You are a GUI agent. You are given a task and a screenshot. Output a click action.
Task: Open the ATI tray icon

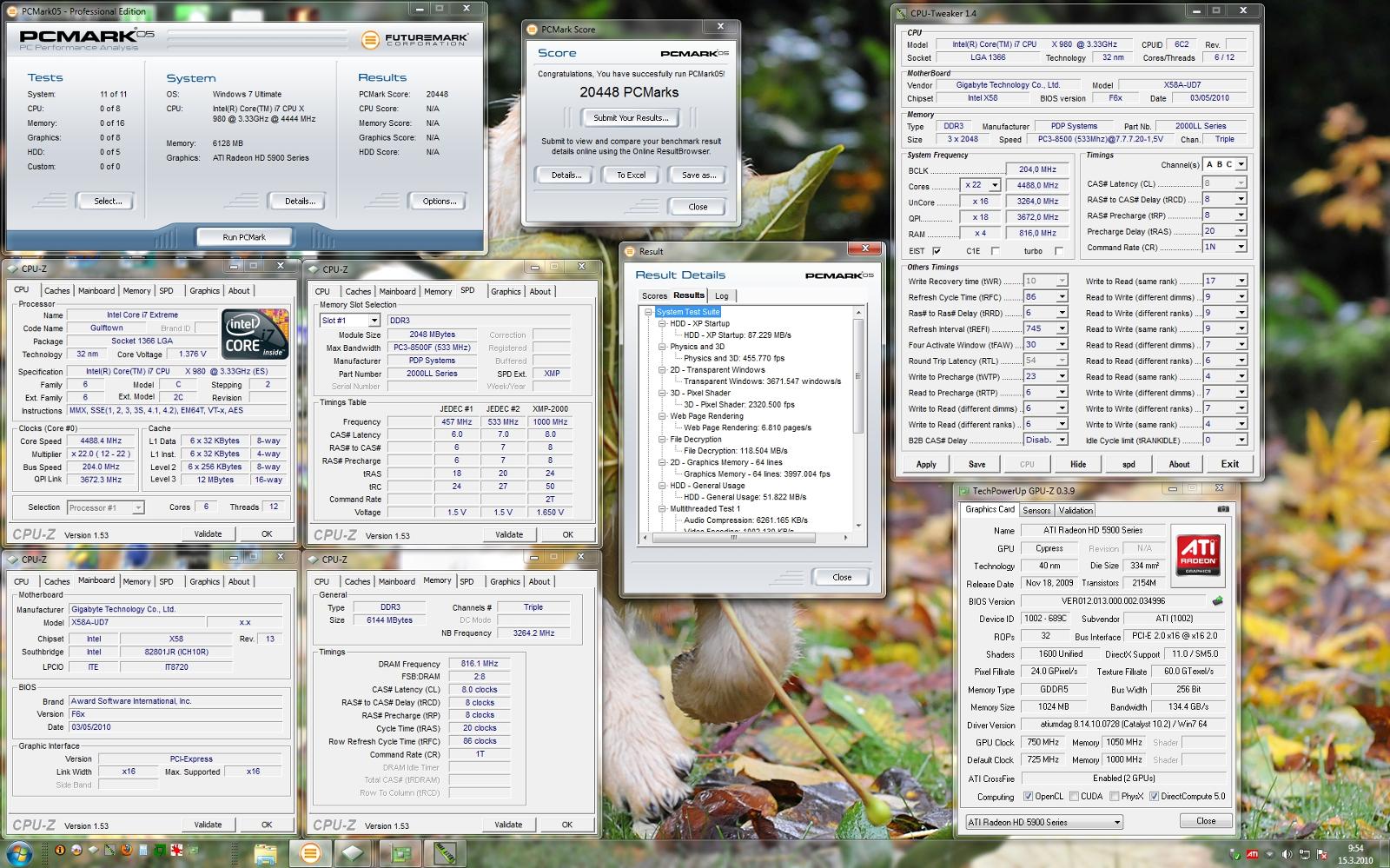[1252, 854]
